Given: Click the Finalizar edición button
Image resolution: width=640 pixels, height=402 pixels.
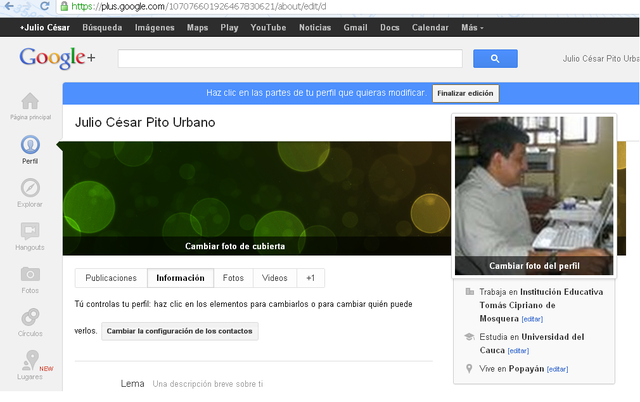Looking at the screenshot, I should tap(465, 93).
